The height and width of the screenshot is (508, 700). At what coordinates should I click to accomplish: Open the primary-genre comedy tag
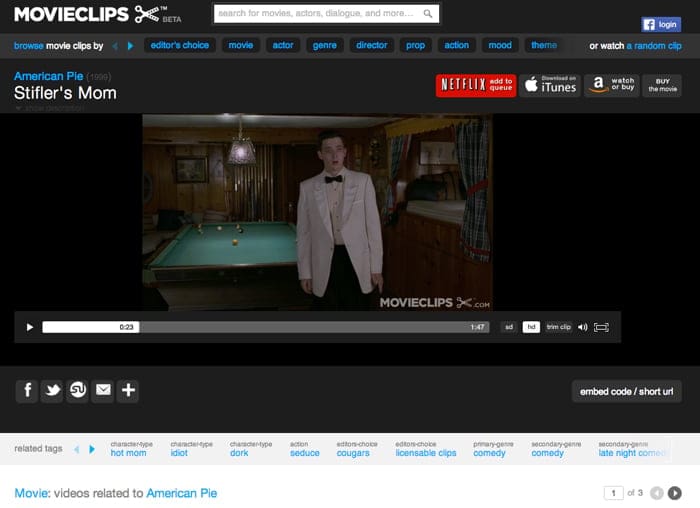(489, 453)
